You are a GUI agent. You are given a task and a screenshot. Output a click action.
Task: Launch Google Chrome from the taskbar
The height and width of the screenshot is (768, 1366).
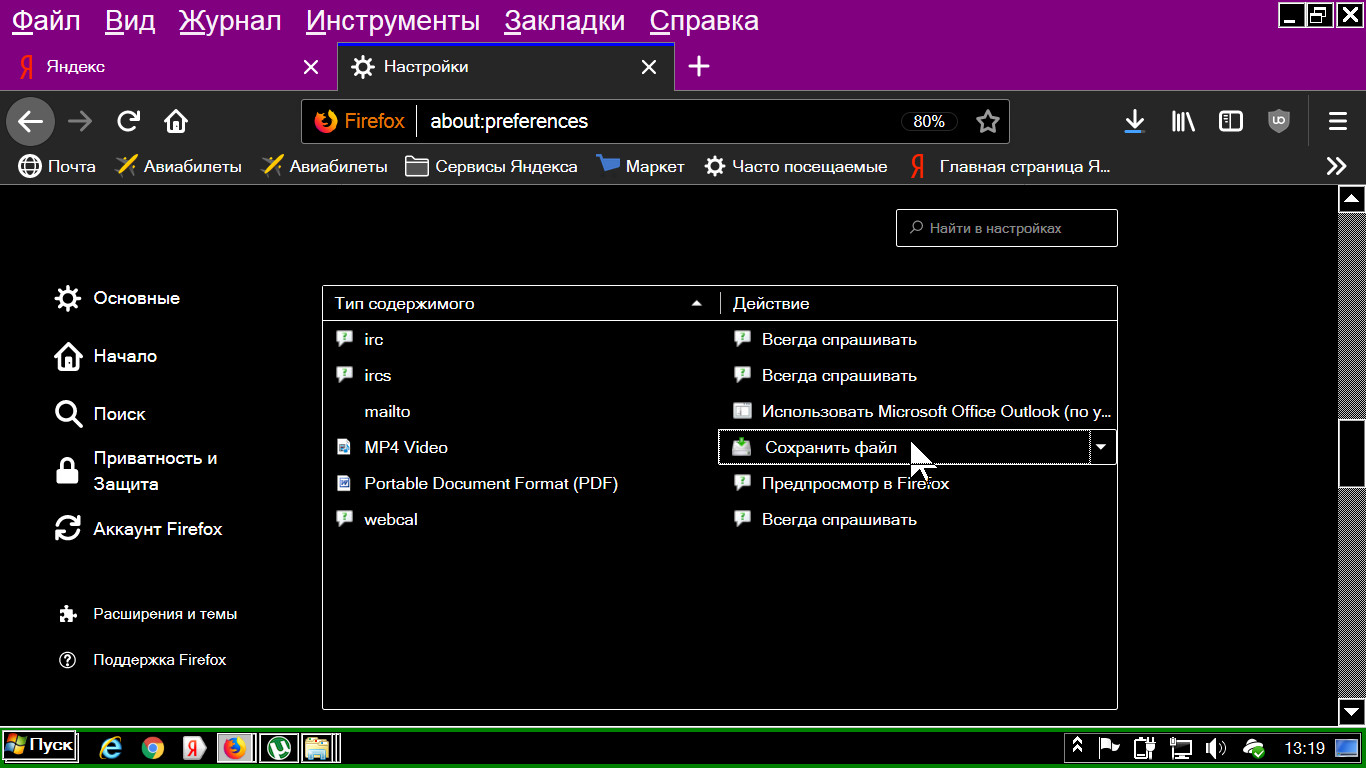click(x=153, y=747)
